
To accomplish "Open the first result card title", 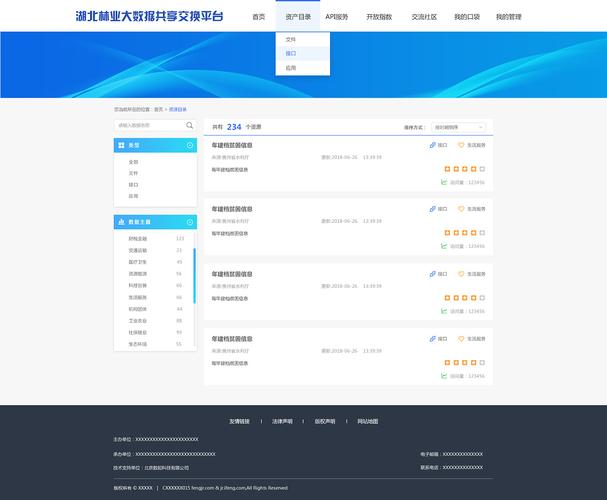I will [x=232, y=145].
